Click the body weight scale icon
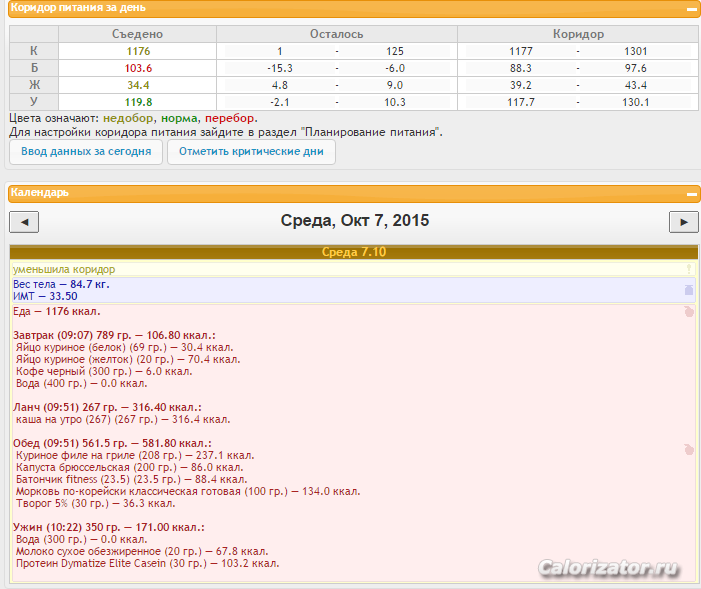This screenshot has width=701, height=589. pos(688,290)
